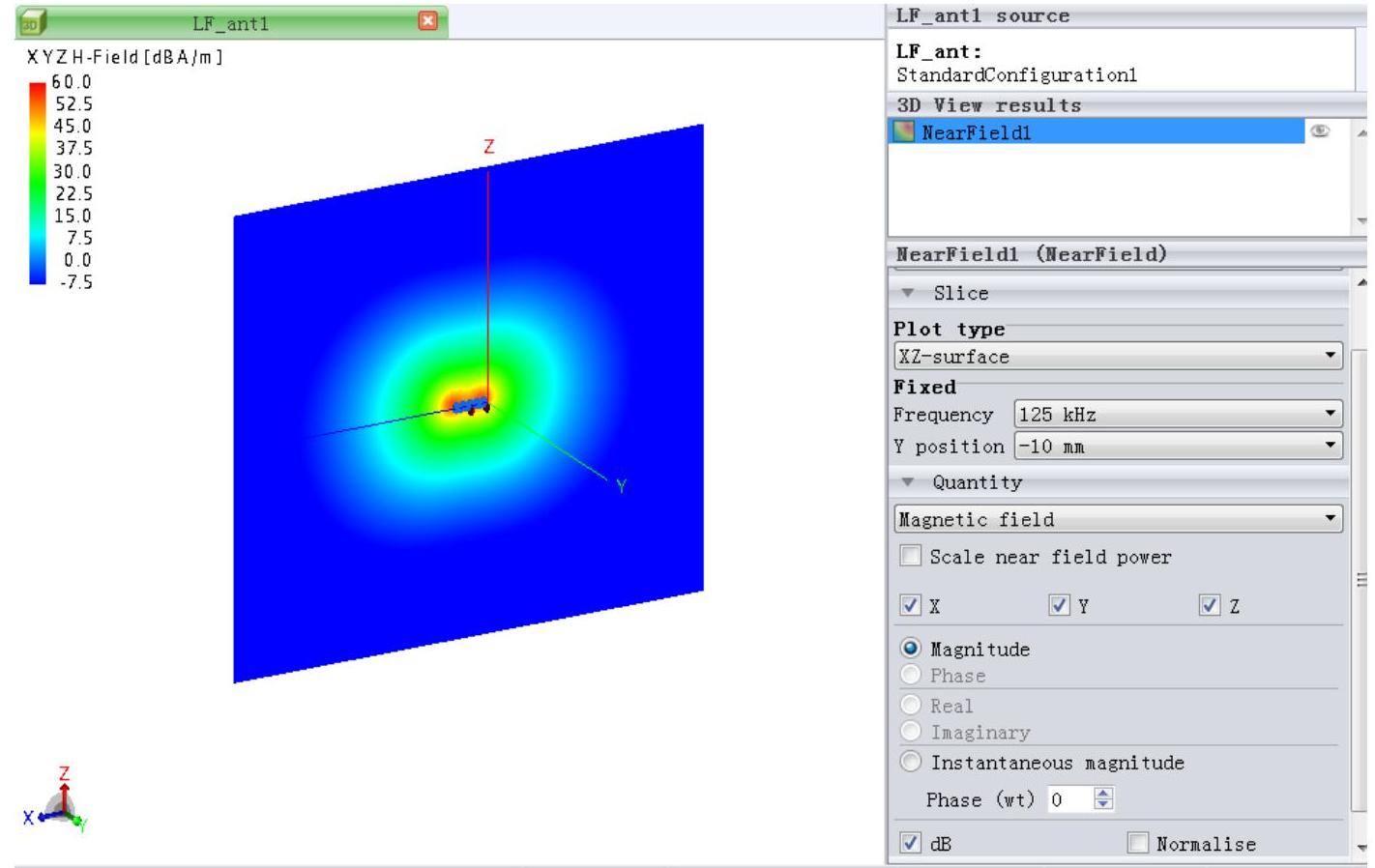This screenshot has height=868, width=1375.
Task: Uncheck the X component checkbox
Action: [910, 605]
